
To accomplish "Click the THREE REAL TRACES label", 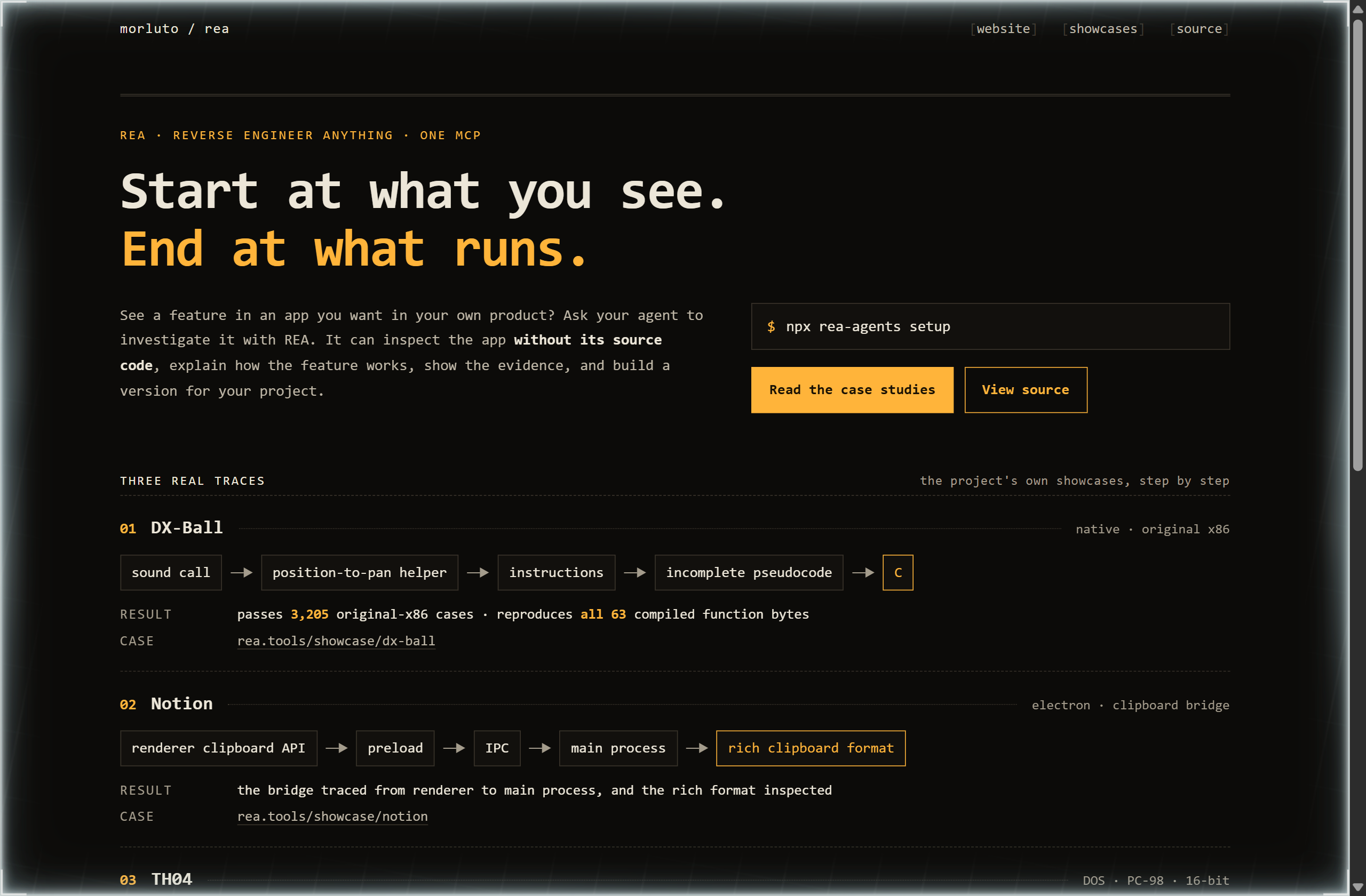I will click(192, 481).
